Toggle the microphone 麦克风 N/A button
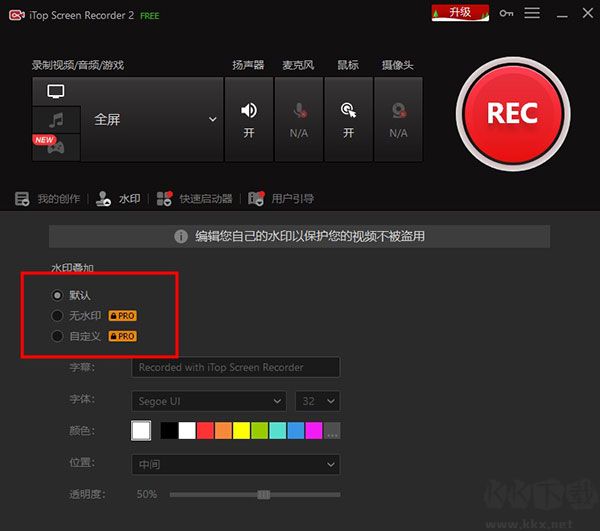This screenshot has height=531, width=600. click(x=299, y=119)
